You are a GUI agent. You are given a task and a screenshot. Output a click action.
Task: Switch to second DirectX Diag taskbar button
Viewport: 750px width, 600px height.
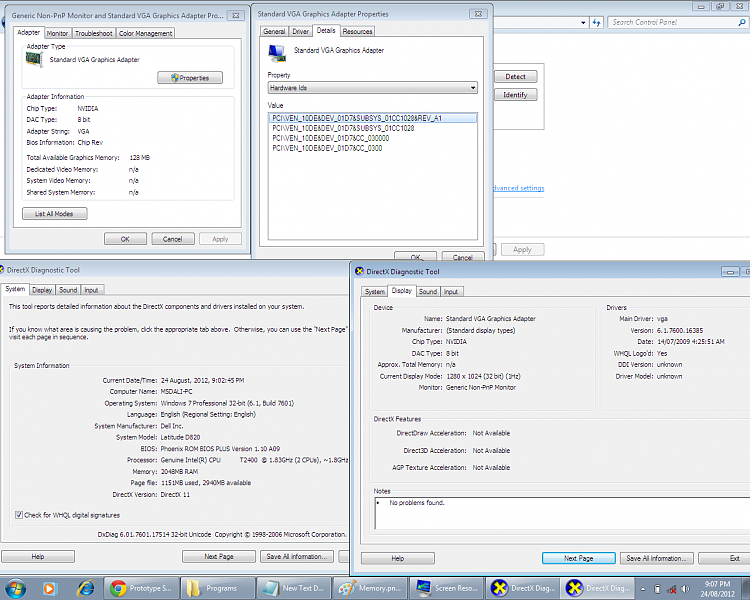pos(598,589)
